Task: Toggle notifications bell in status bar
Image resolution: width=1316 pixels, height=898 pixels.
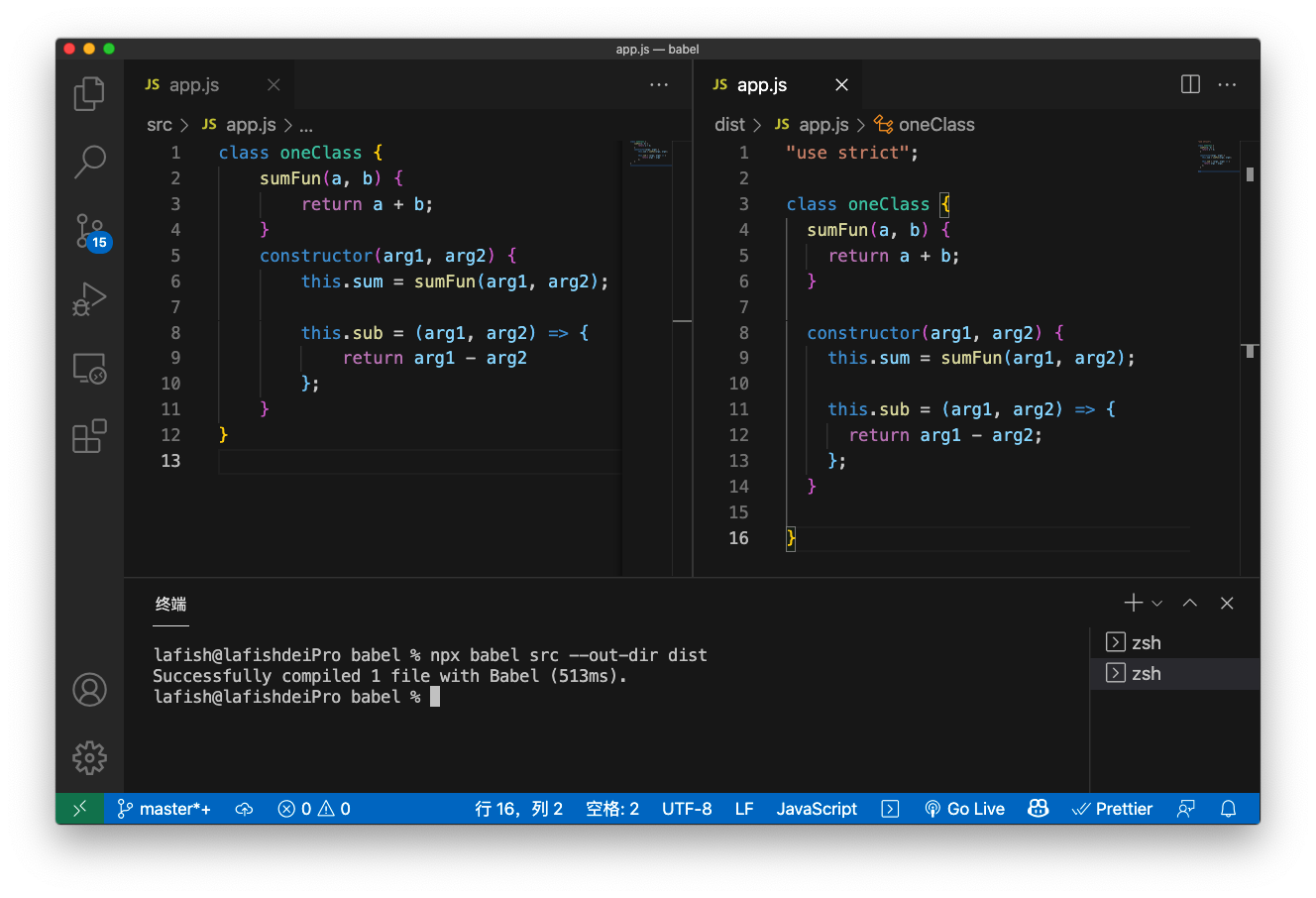Action: [1228, 809]
